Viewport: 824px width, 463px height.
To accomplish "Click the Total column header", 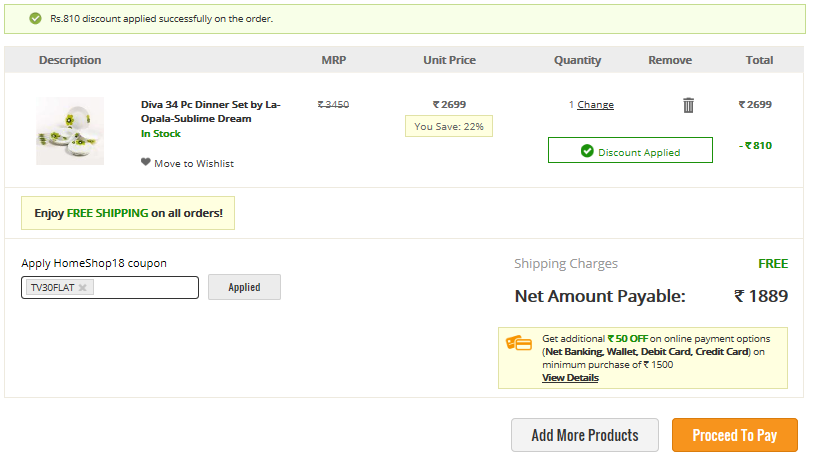I will (x=759, y=60).
